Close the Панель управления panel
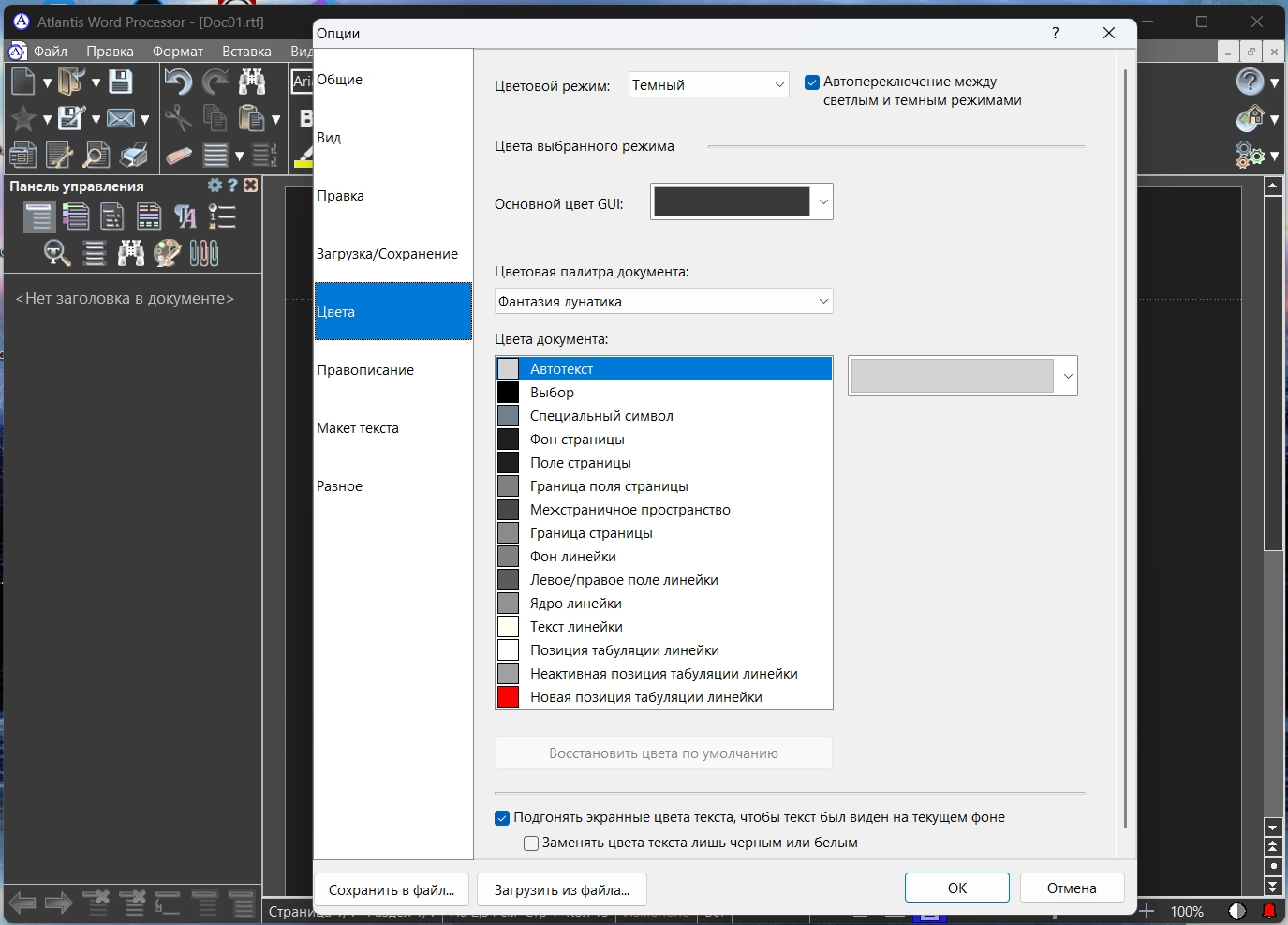 click(250, 186)
